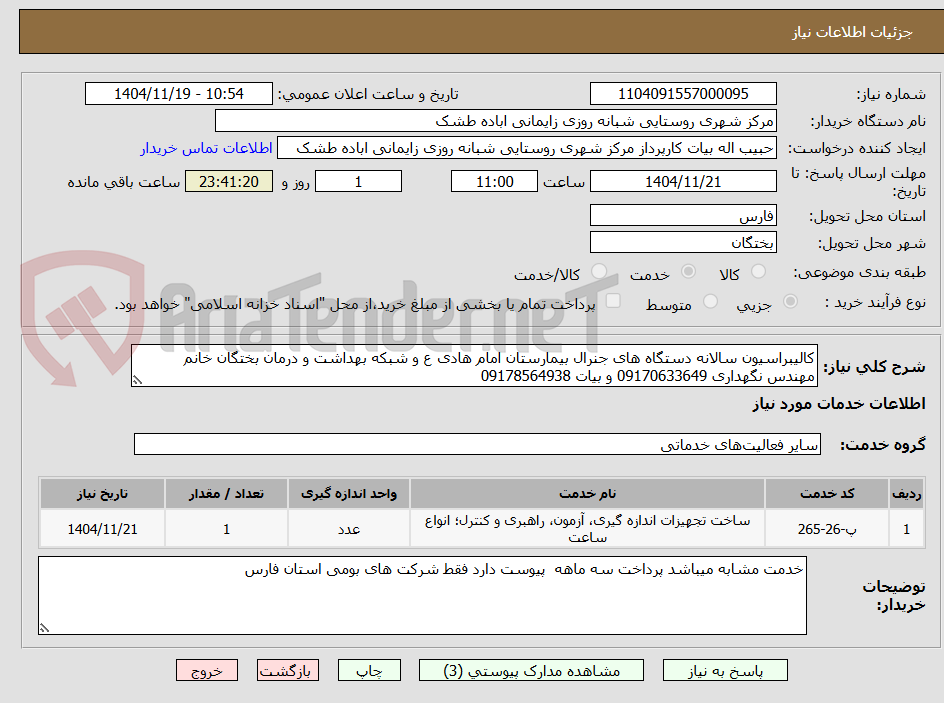This screenshot has height=703, width=944.
Task: Click the ساعت باقی مانده label
Action: (x=123, y=182)
